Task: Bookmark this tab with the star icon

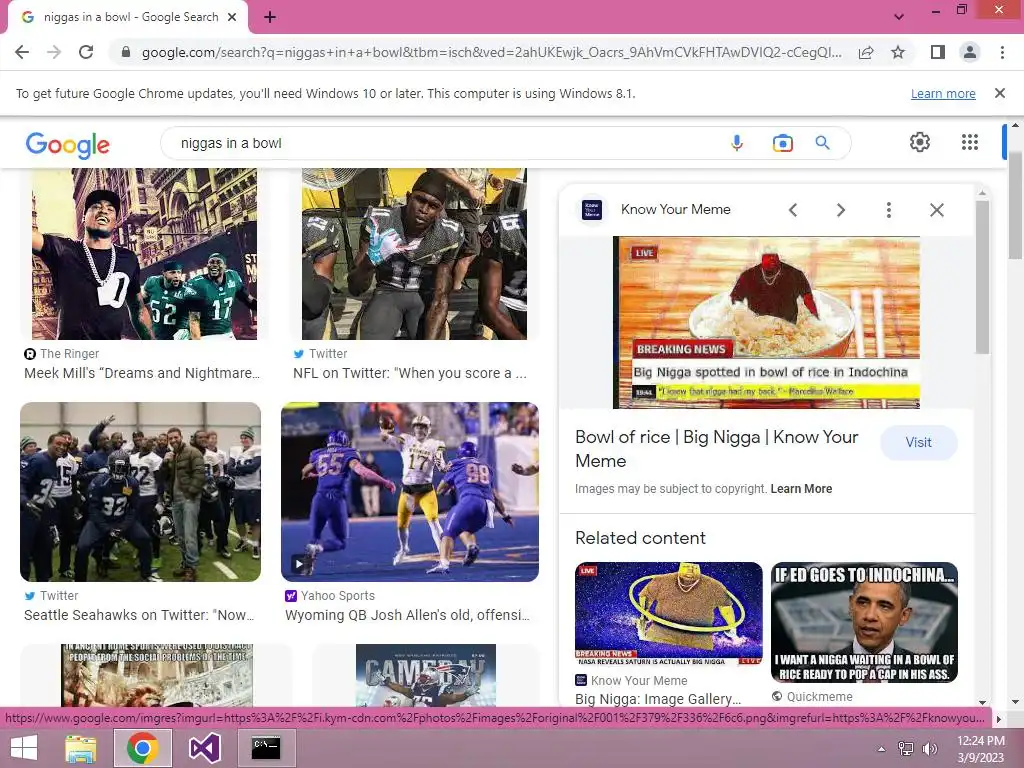Action: [898, 52]
